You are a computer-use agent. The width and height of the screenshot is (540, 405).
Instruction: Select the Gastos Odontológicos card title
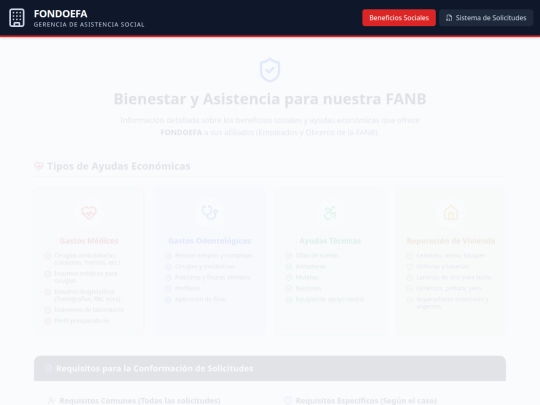[209, 241]
